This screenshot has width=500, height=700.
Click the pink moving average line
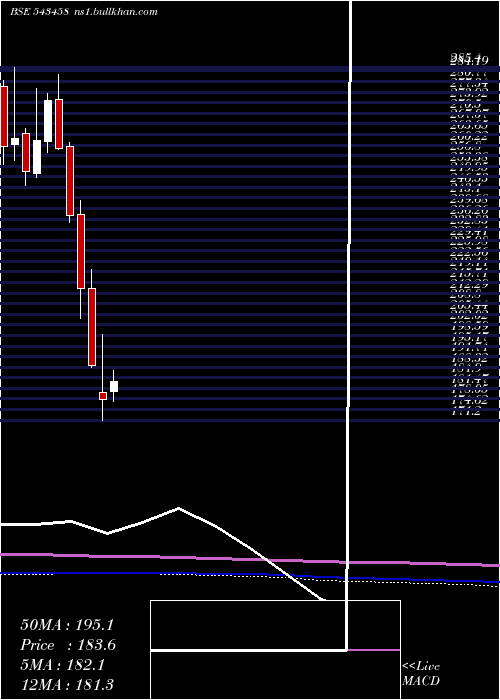[250, 559]
